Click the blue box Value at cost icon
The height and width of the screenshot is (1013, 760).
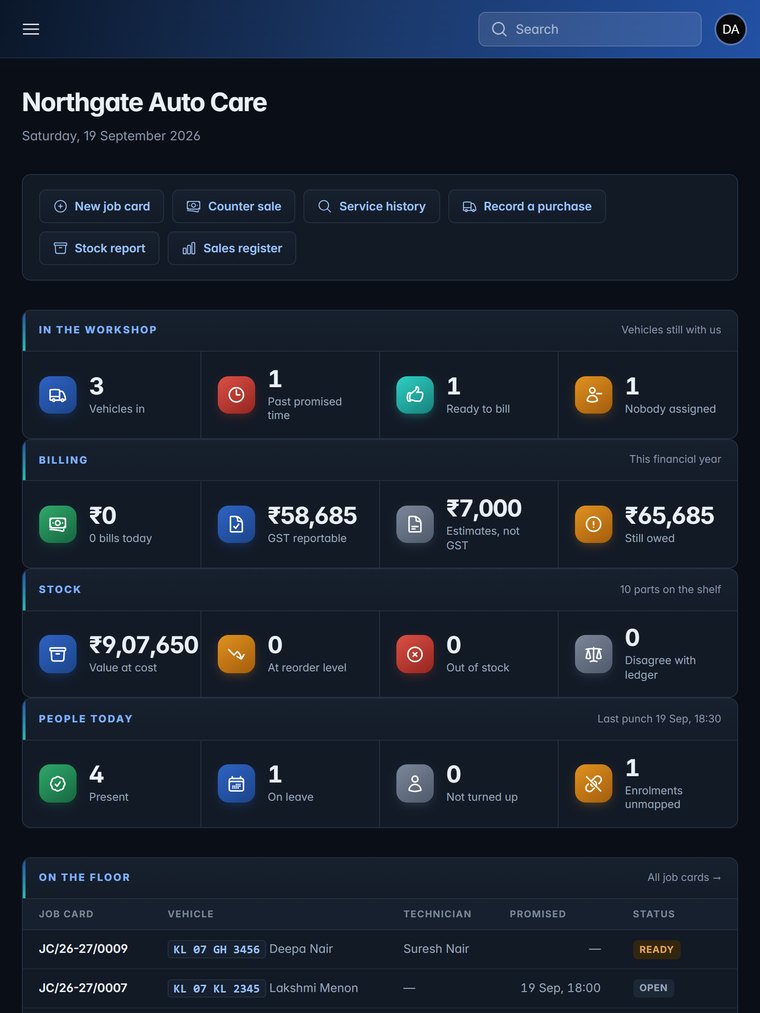point(58,654)
